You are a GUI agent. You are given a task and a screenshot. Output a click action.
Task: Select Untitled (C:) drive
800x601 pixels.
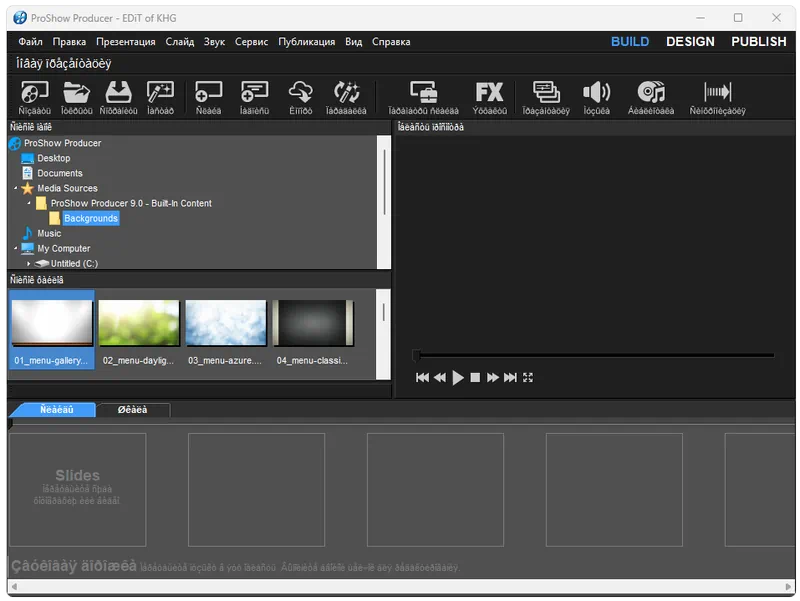coord(66,264)
